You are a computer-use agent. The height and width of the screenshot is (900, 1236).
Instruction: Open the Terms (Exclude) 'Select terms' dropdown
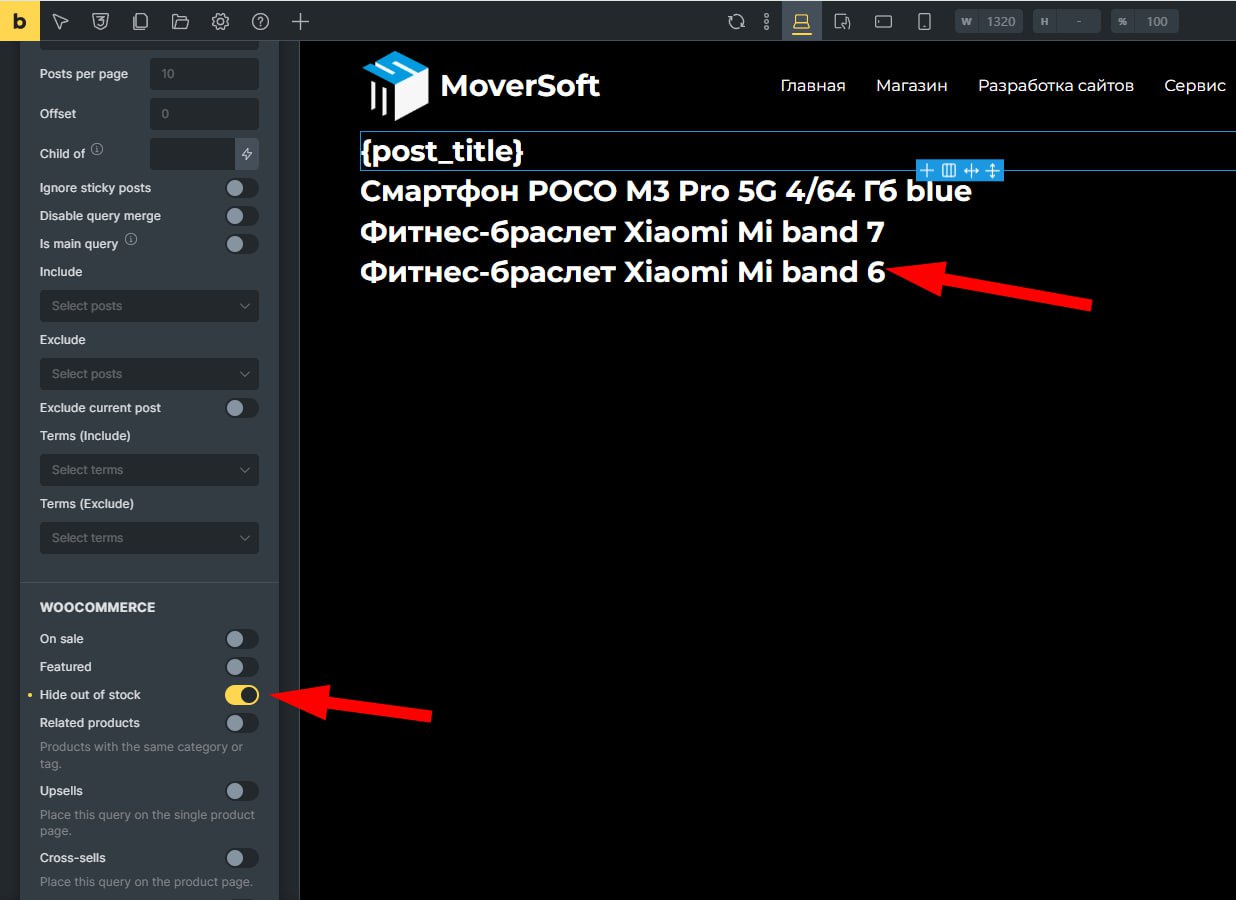point(149,538)
